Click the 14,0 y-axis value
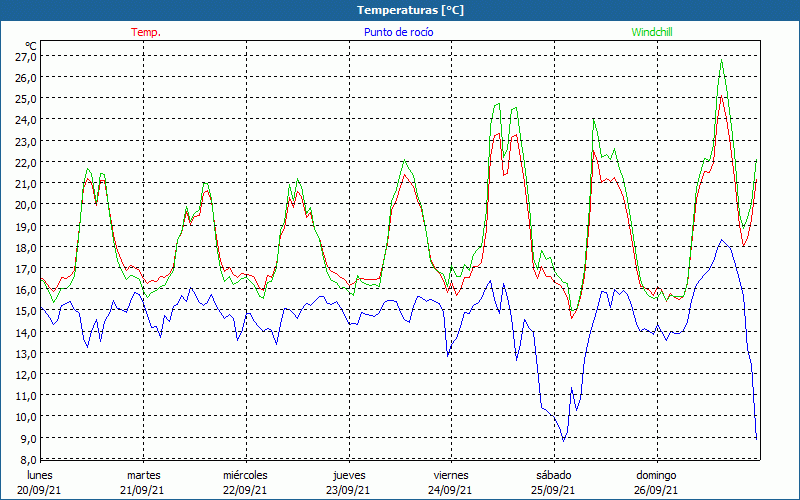This screenshot has width=800, height=500. [26, 332]
